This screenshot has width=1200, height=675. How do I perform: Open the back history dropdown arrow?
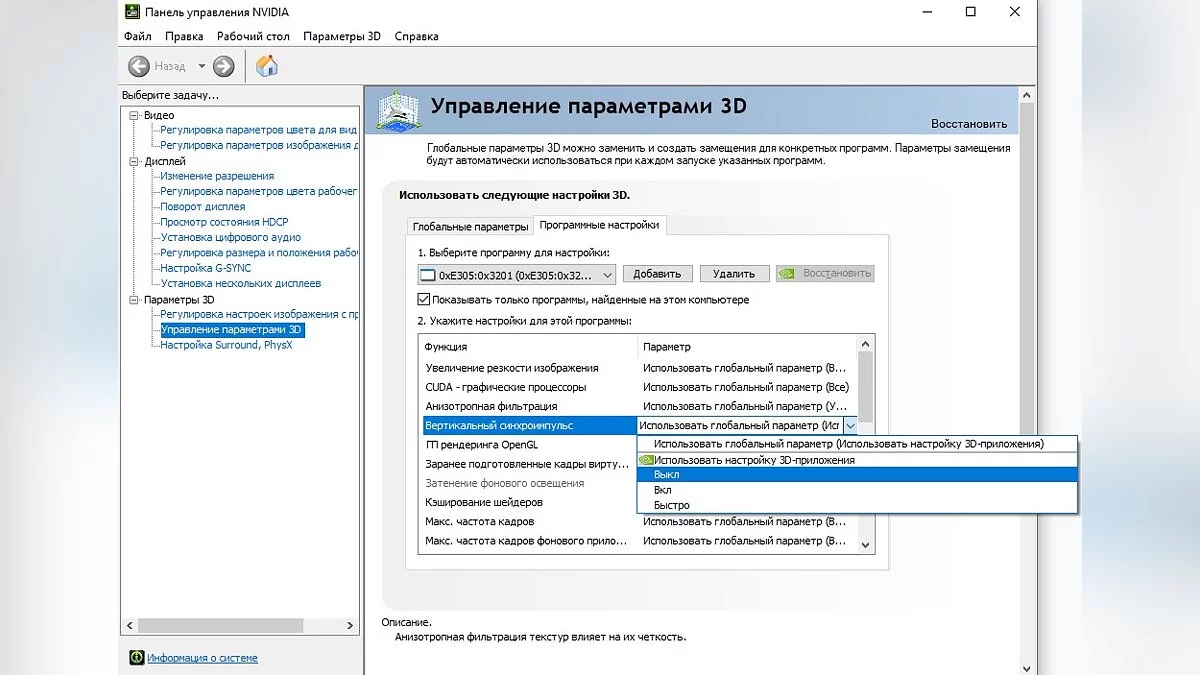pos(201,66)
